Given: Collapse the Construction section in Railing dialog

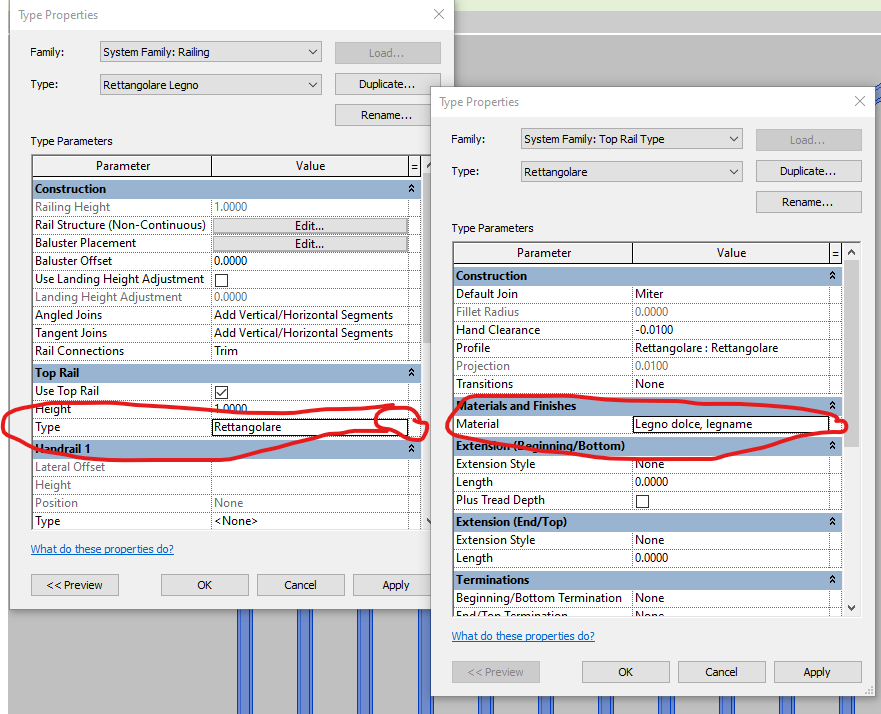Looking at the screenshot, I should pos(411,188).
